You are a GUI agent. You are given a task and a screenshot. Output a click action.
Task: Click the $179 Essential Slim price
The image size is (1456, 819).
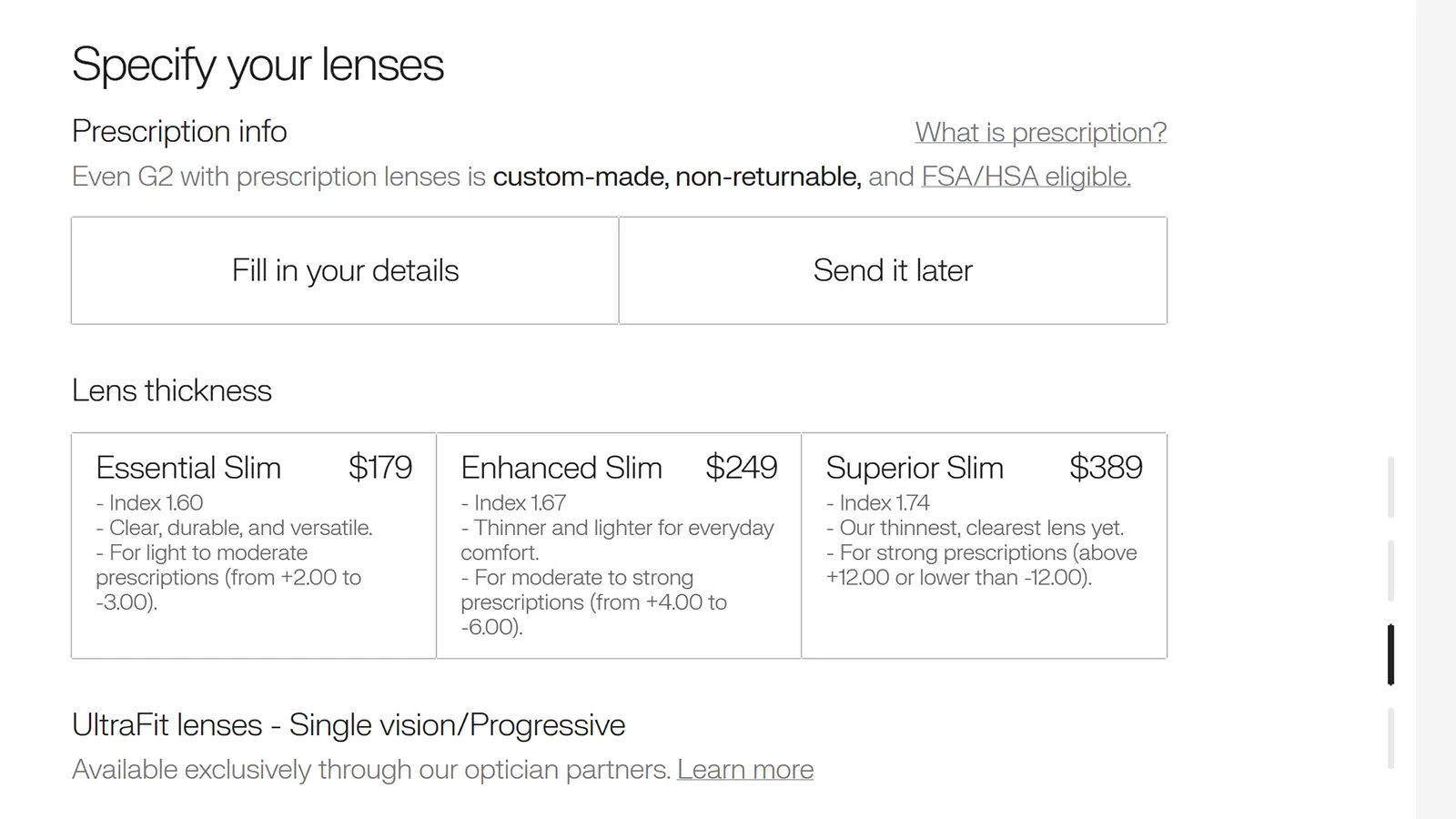pyautogui.click(x=380, y=468)
